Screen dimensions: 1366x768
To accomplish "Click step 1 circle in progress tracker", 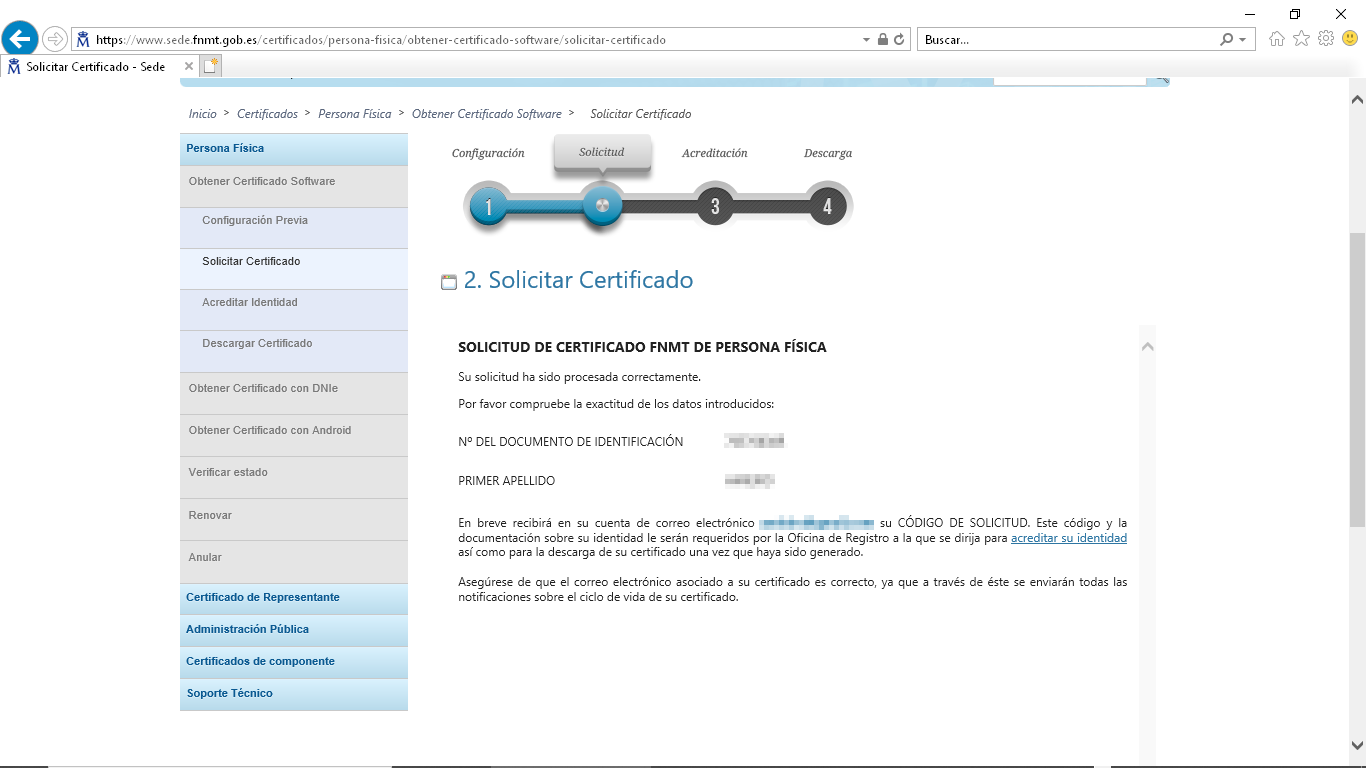I will click(x=489, y=207).
